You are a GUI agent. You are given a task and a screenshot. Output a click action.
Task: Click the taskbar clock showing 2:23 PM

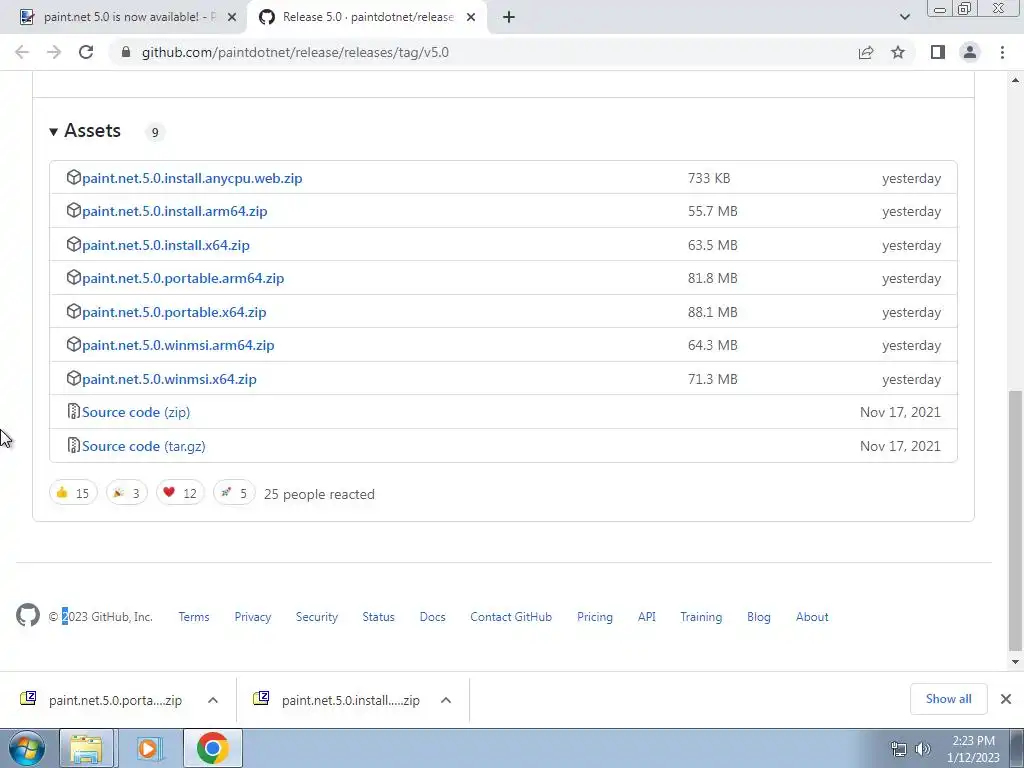pos(973,748)
